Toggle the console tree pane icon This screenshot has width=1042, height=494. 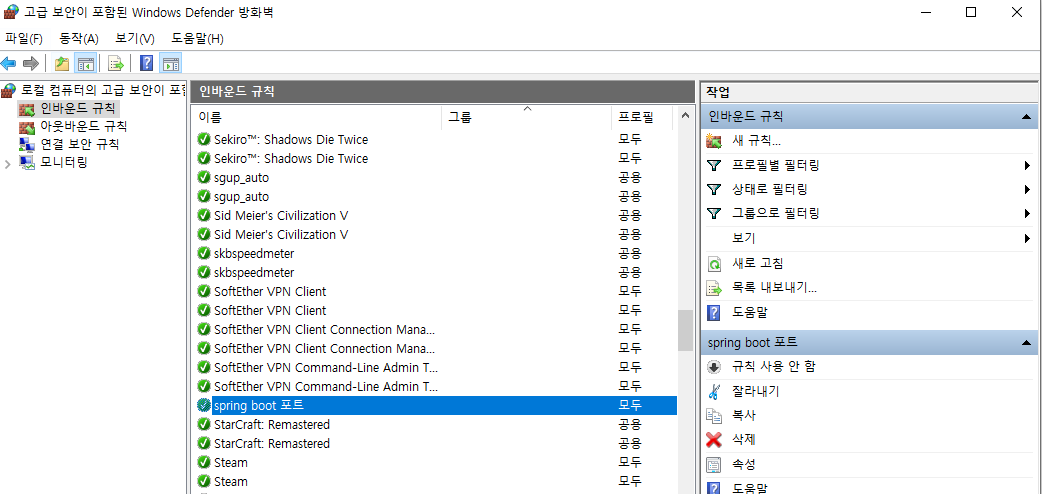(x=86, y=64)
